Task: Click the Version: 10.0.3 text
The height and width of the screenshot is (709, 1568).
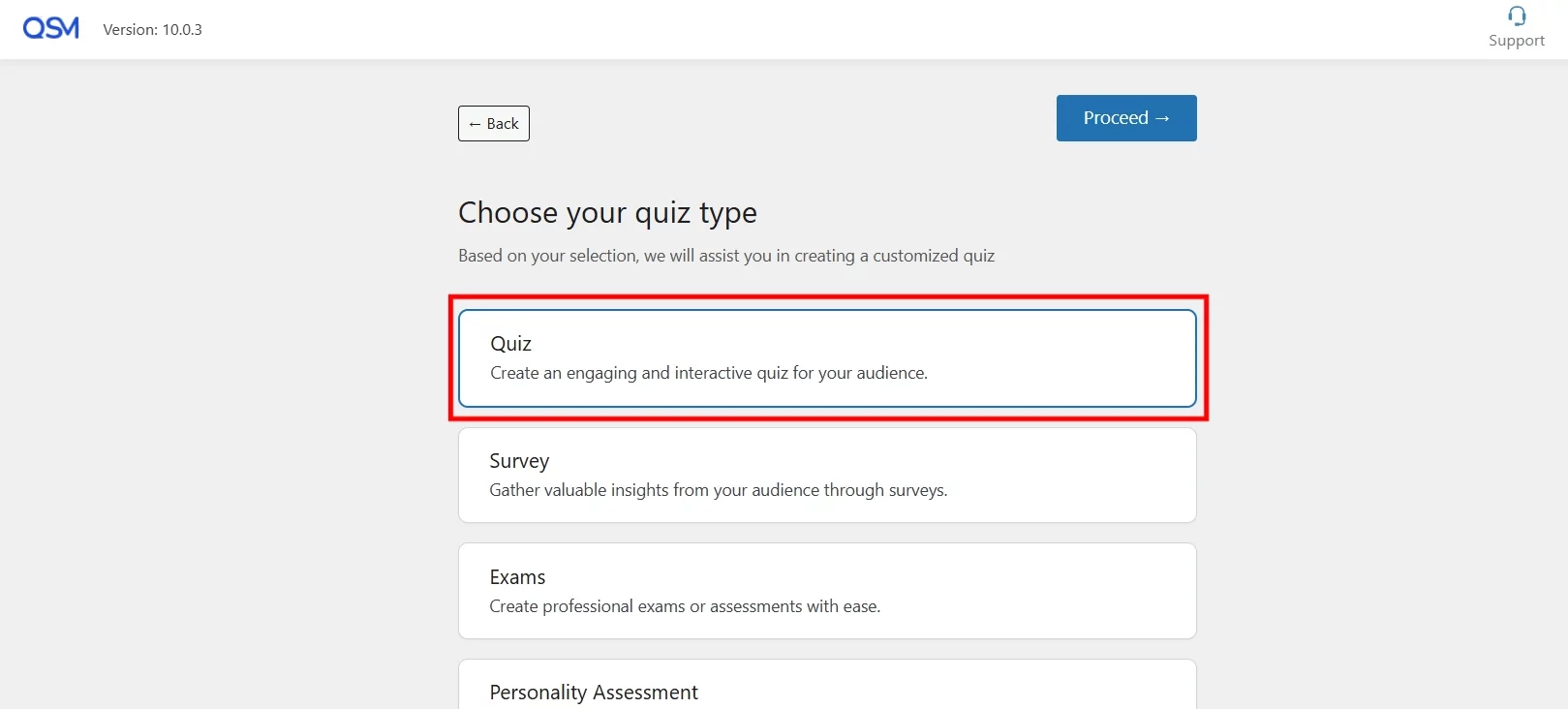Action: click(x=153, y=30)
